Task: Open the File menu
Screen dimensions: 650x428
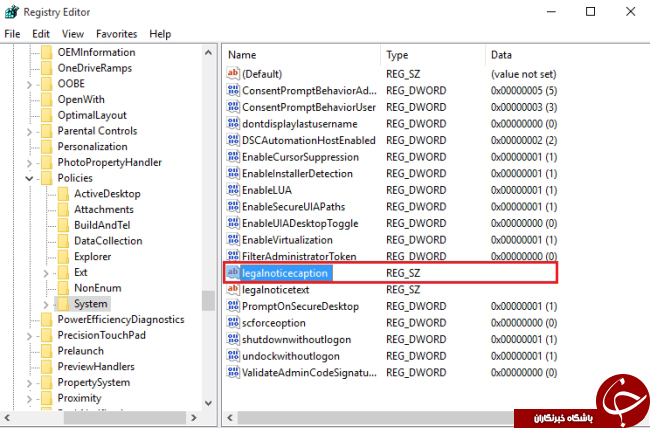Action: 12,34
